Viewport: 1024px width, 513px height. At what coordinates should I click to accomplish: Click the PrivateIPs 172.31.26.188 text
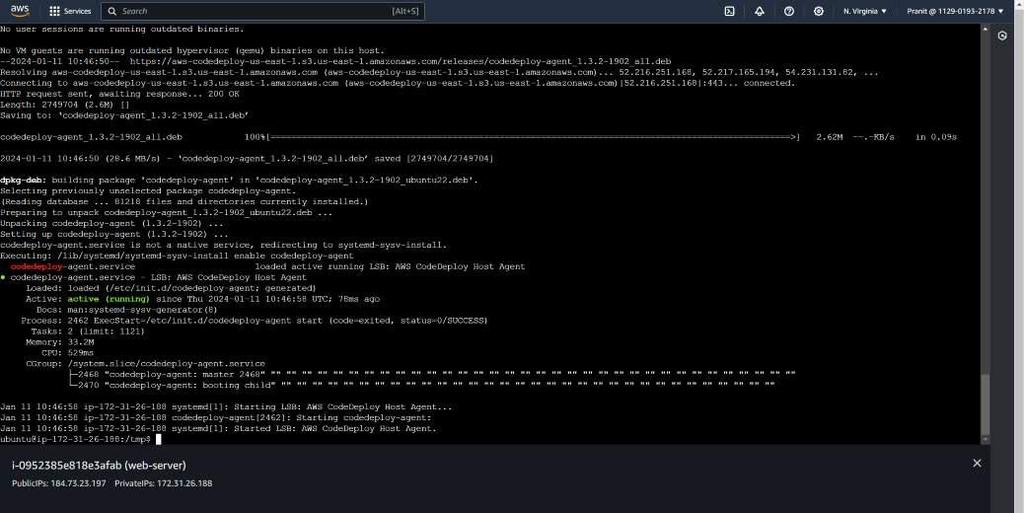tap(163, 484)
